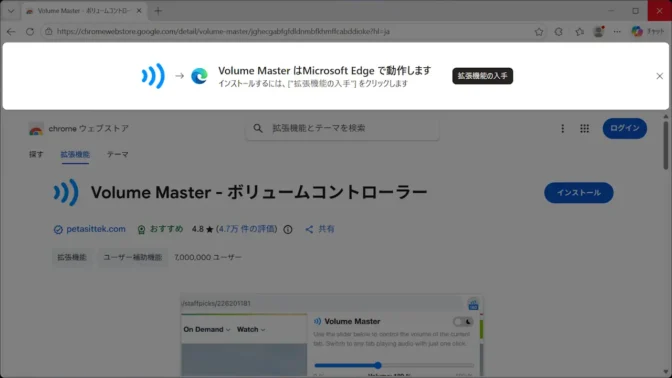Viewport: 672px width, 378px height.
Task: Open the Edge settings ellipsis menu
Action: (x=617, y=32)
